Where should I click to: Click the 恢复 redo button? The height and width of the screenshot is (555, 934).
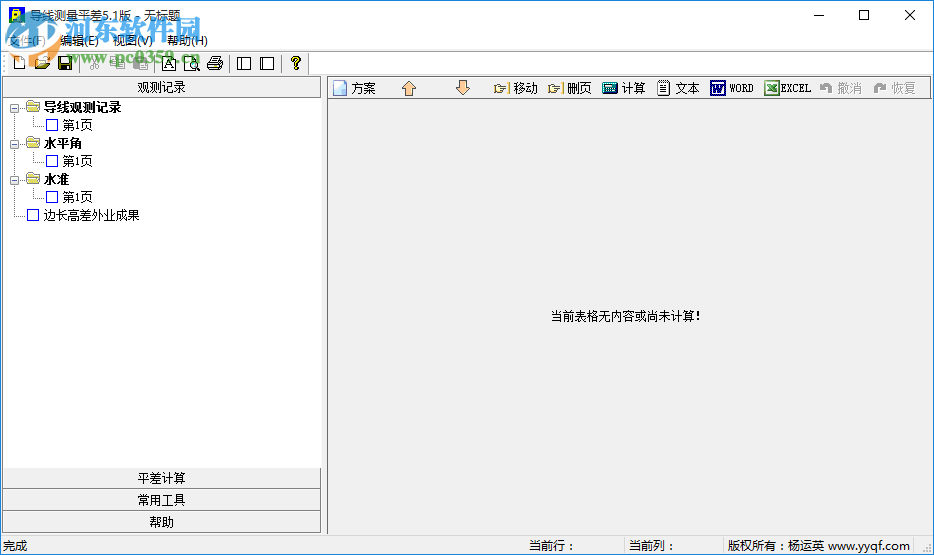coord(894,88)
